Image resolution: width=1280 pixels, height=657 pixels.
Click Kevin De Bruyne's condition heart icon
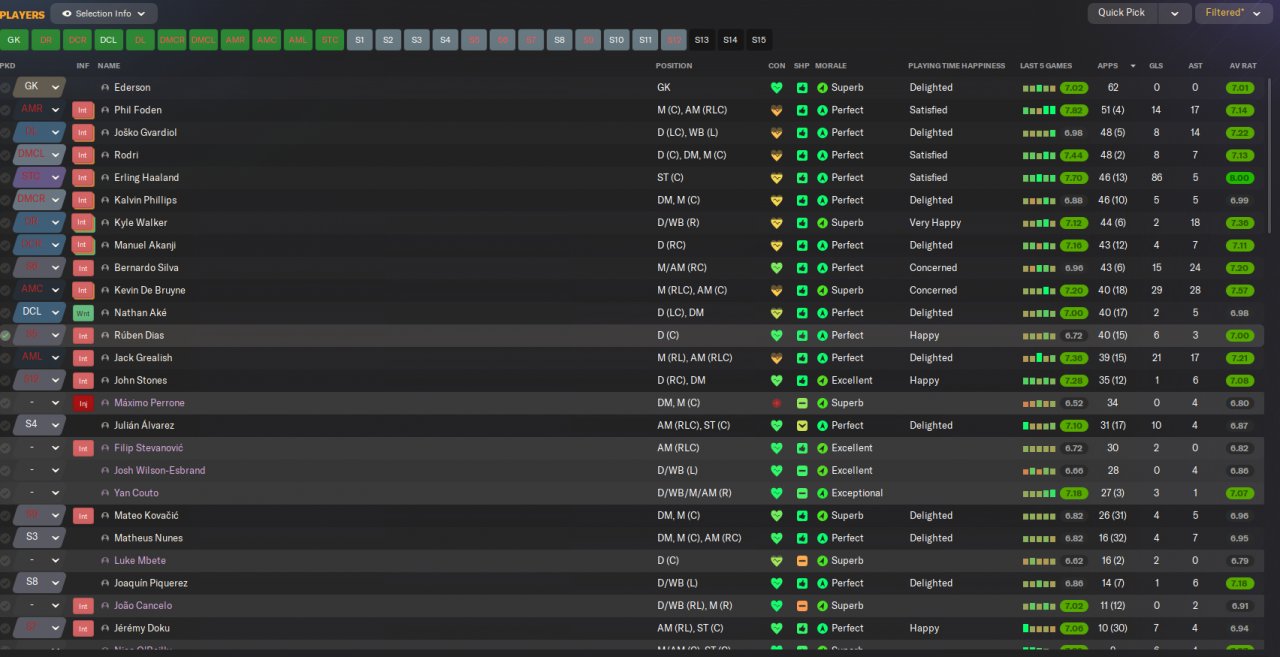(776, 290)
